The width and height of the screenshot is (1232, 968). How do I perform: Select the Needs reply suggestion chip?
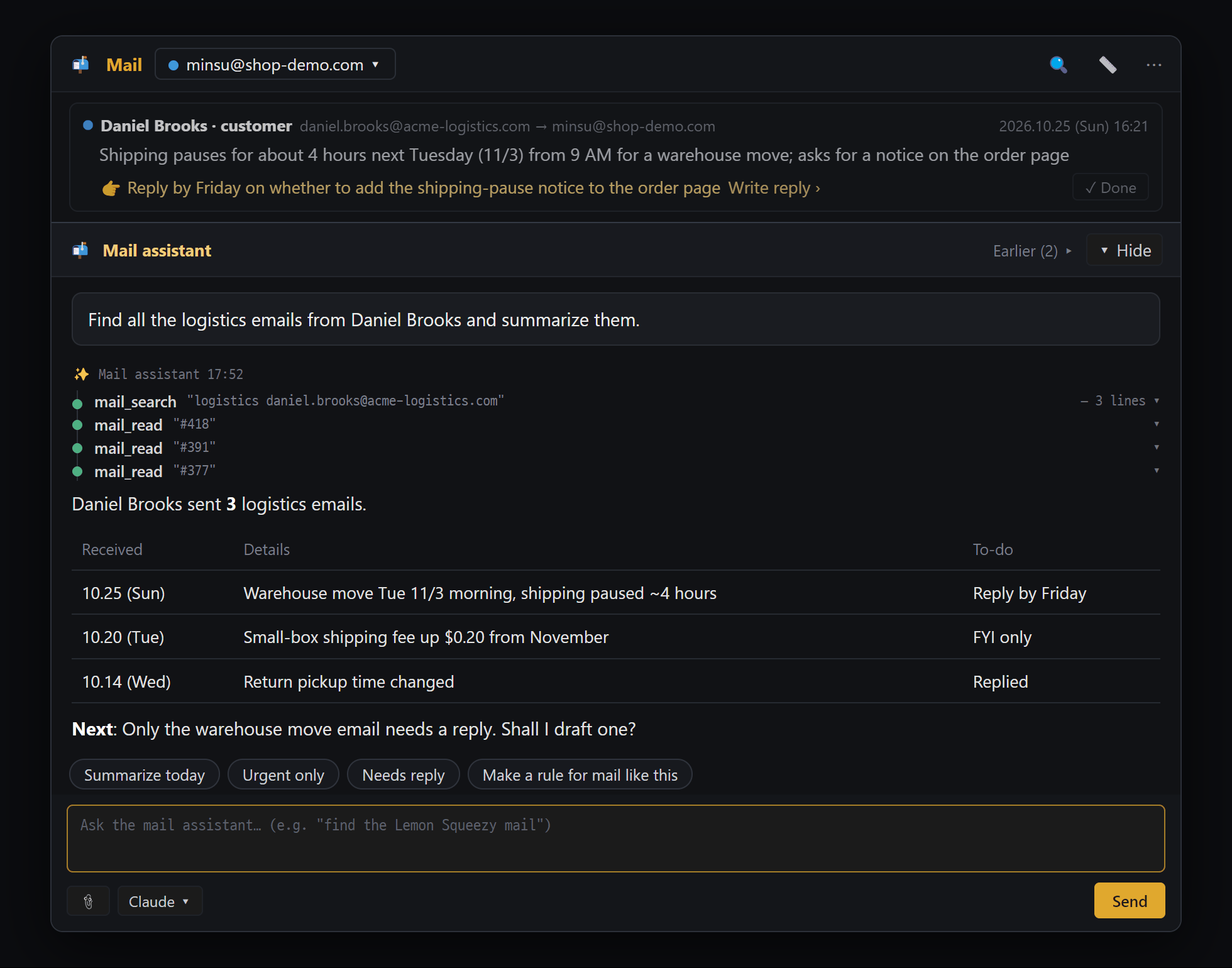click(x=404, y=774)
